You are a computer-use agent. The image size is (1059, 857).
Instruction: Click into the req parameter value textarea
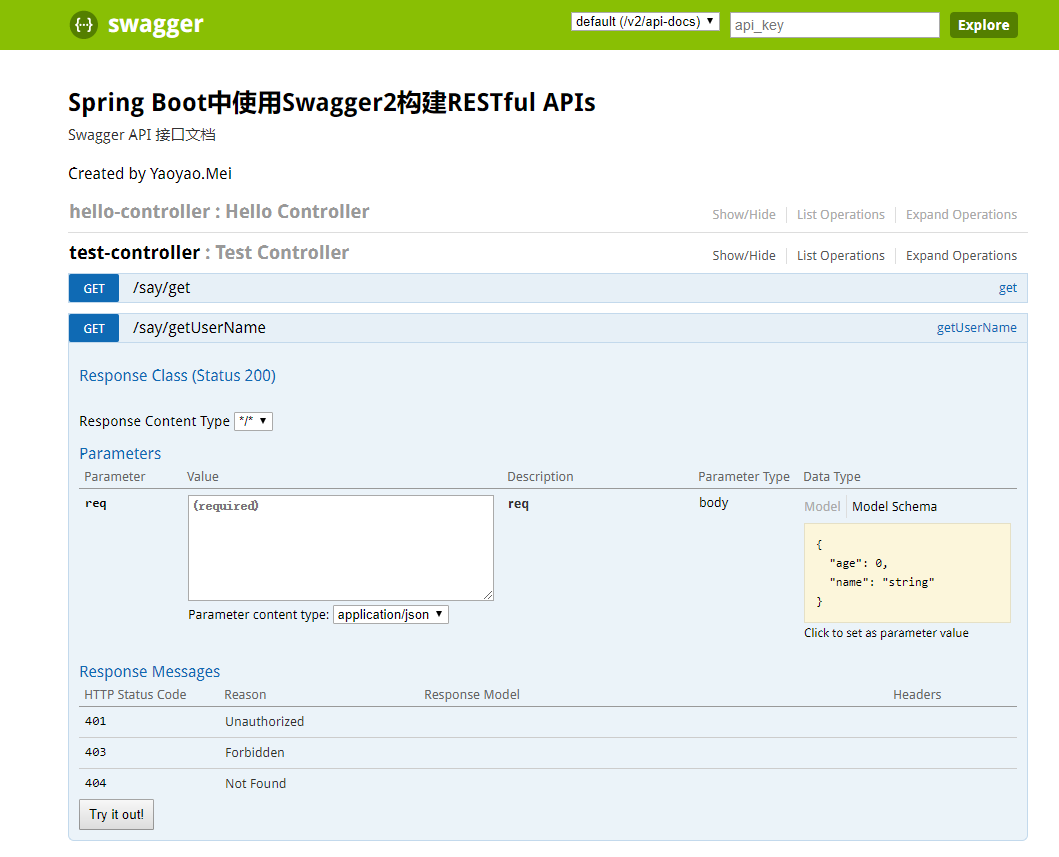click(340, 548)
